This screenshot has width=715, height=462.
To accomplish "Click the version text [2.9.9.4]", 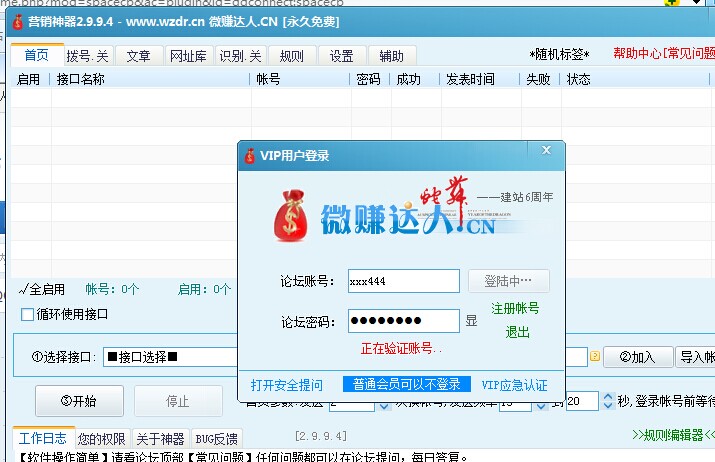I will point(321,436).
